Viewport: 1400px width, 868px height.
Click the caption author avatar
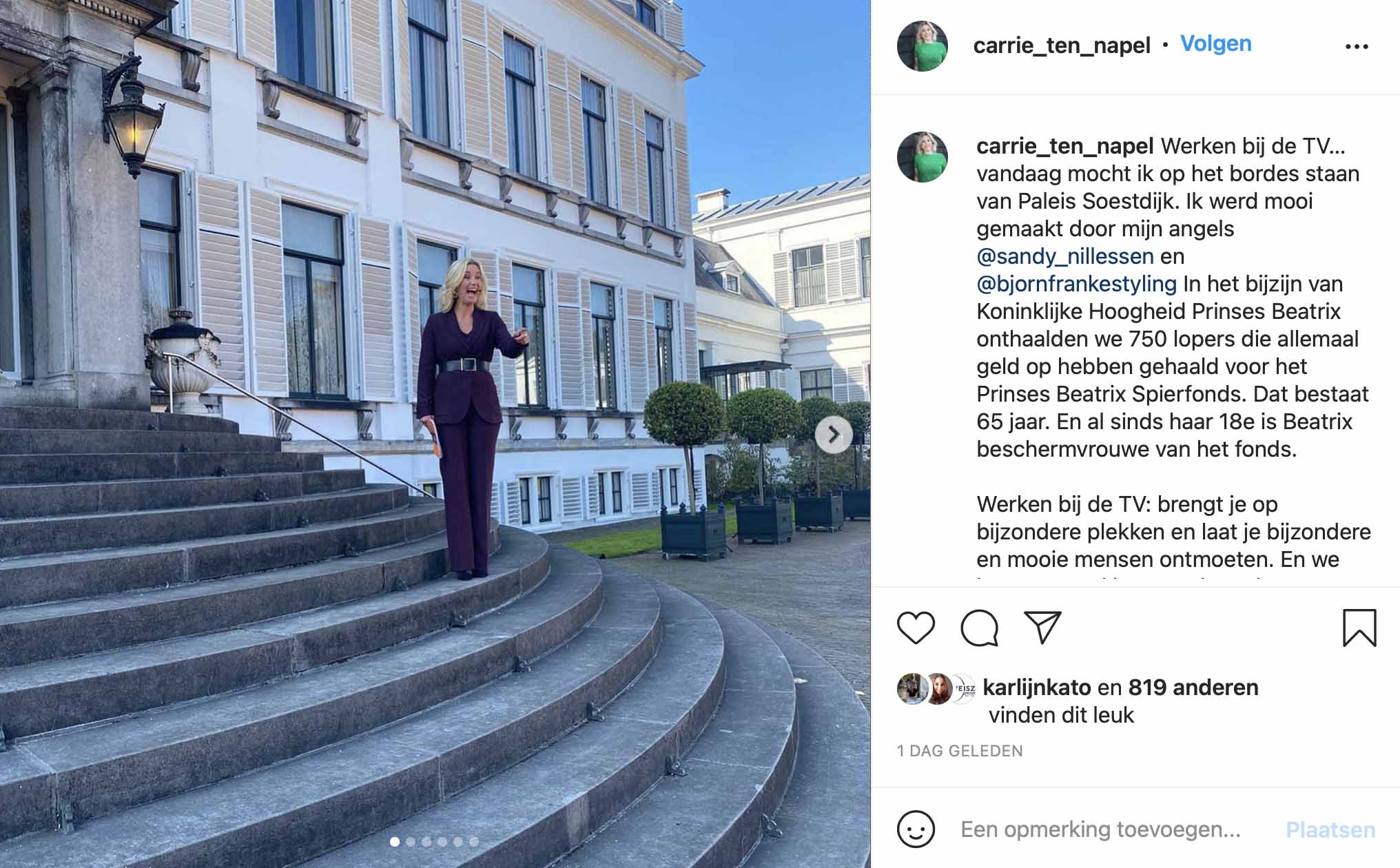click(922, 157)
